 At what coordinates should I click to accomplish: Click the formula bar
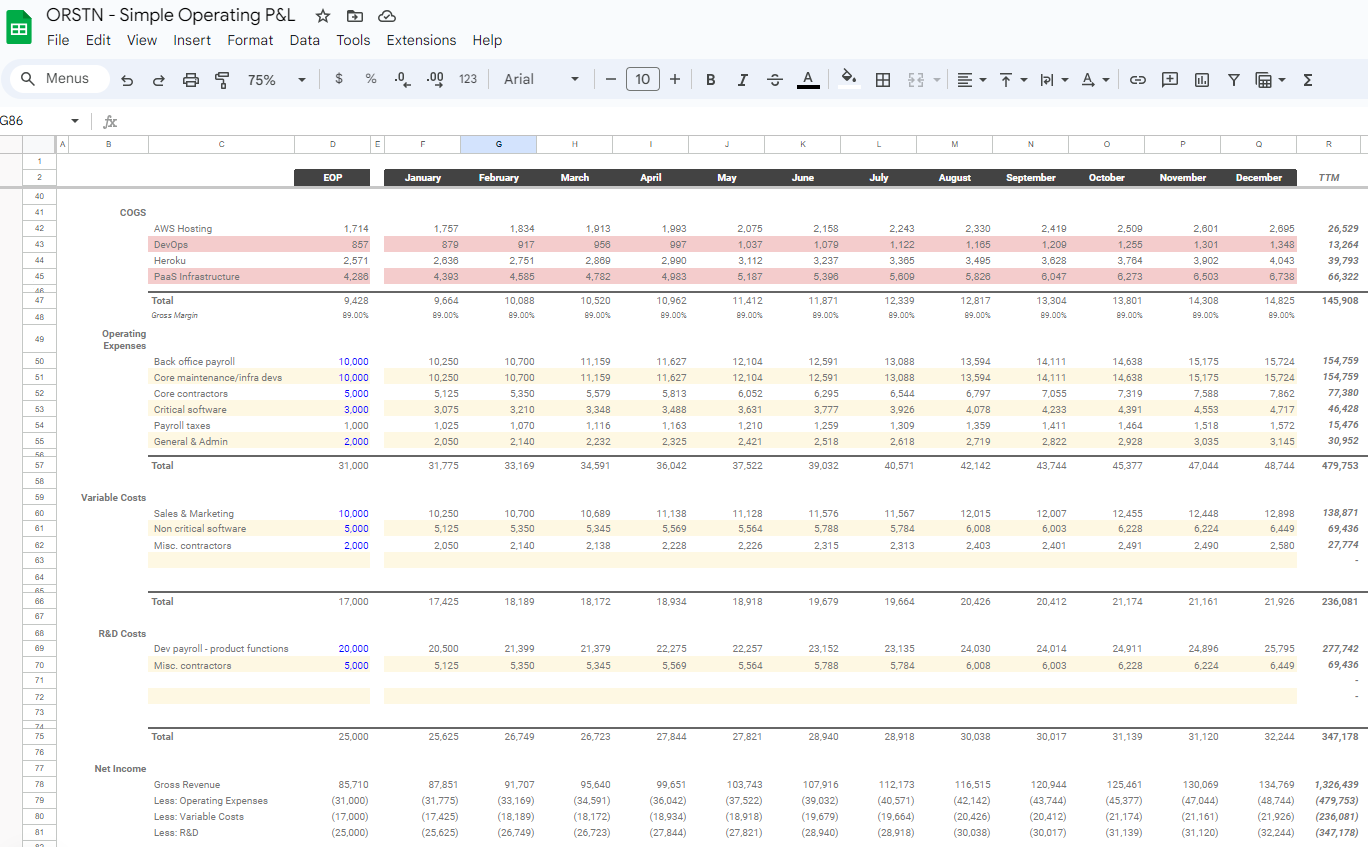click(x=740, y=121)
